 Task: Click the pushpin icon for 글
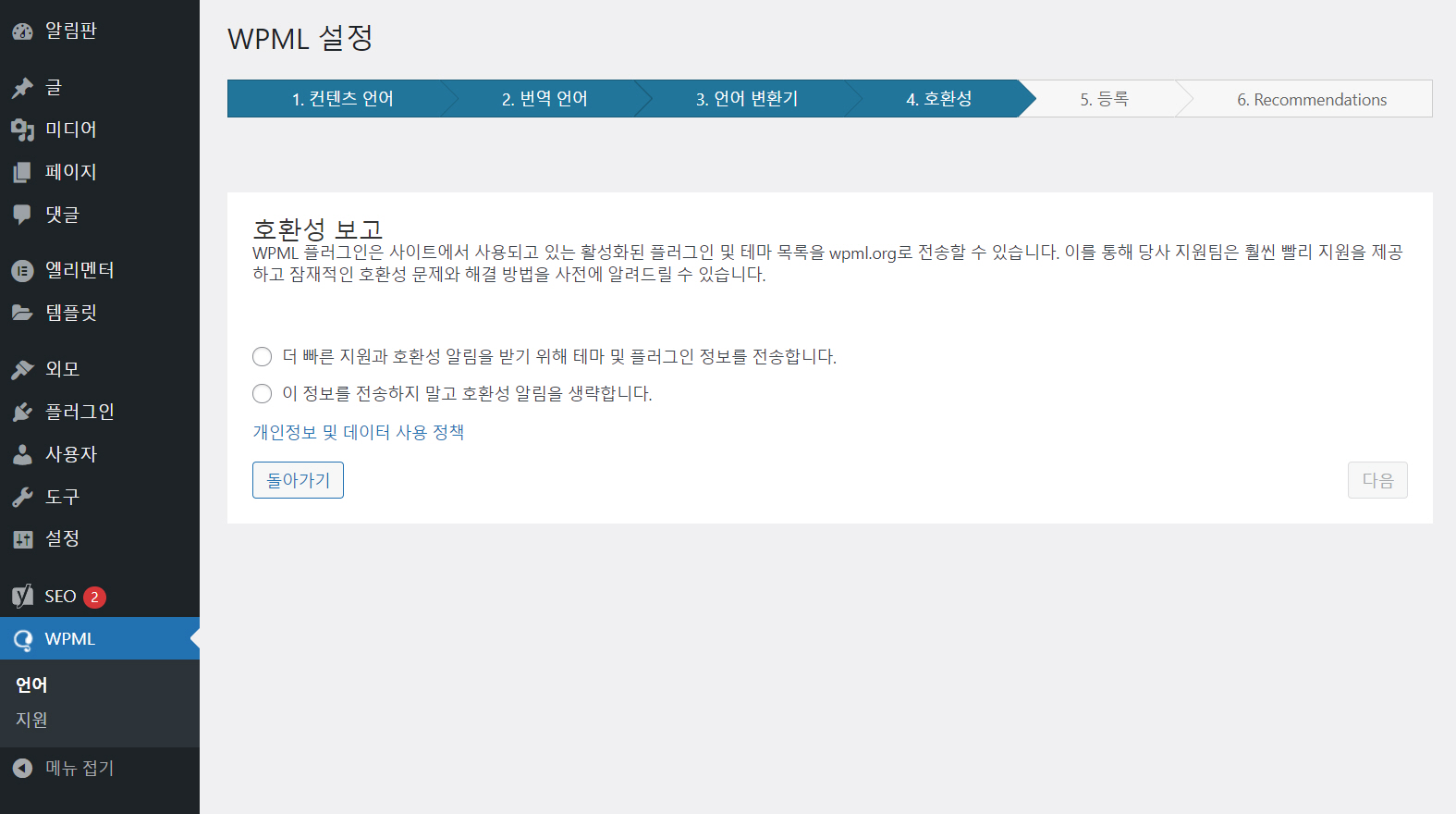[x=23, y=88]
